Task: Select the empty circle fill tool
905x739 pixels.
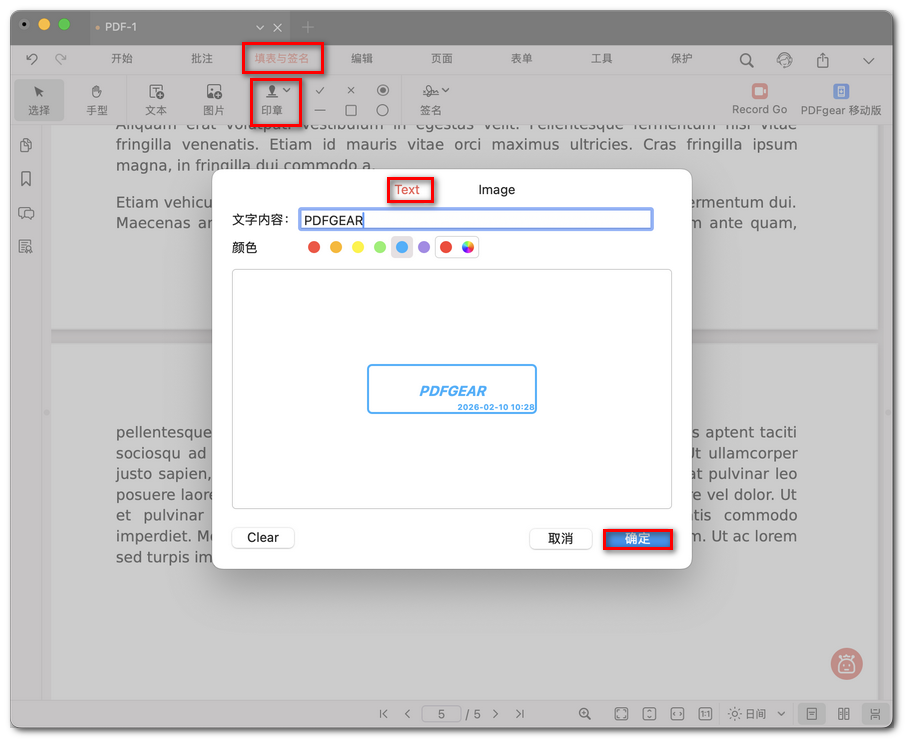Action: pos(382,110)
